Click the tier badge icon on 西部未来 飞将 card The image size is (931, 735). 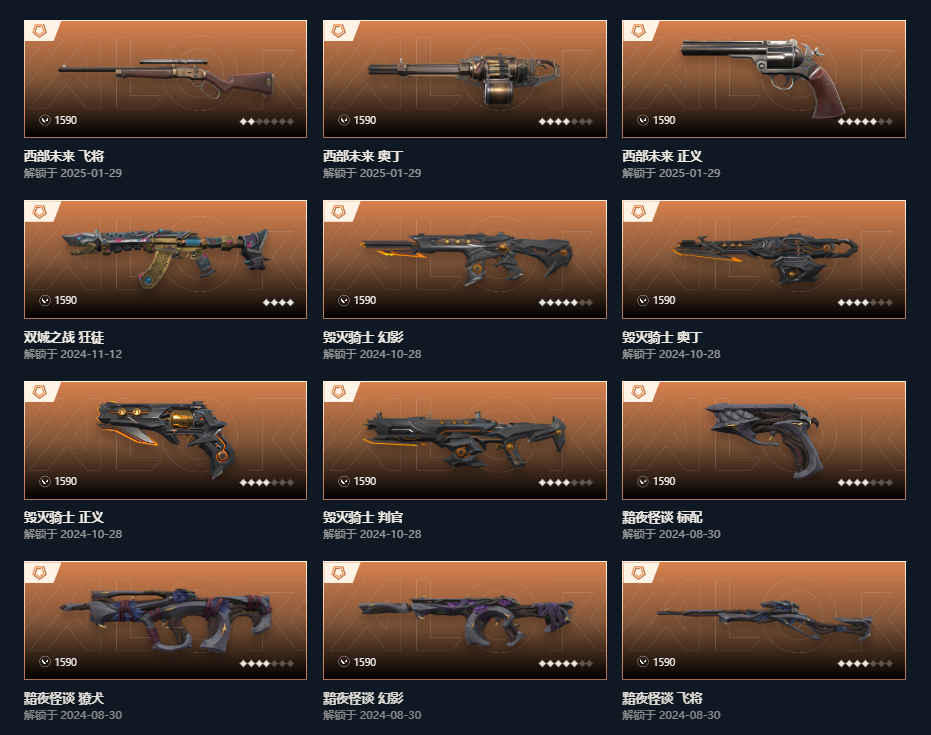click(40, 31)
